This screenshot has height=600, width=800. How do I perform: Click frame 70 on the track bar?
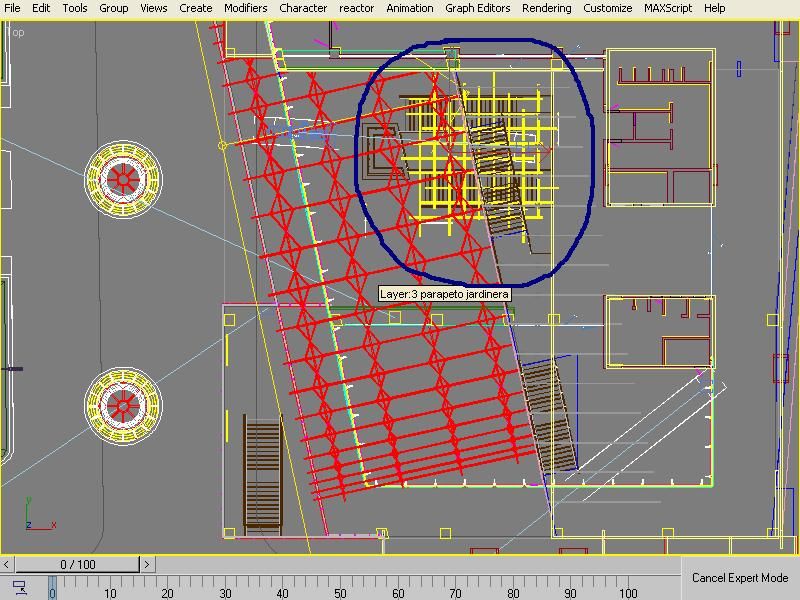tap(456, 593)
